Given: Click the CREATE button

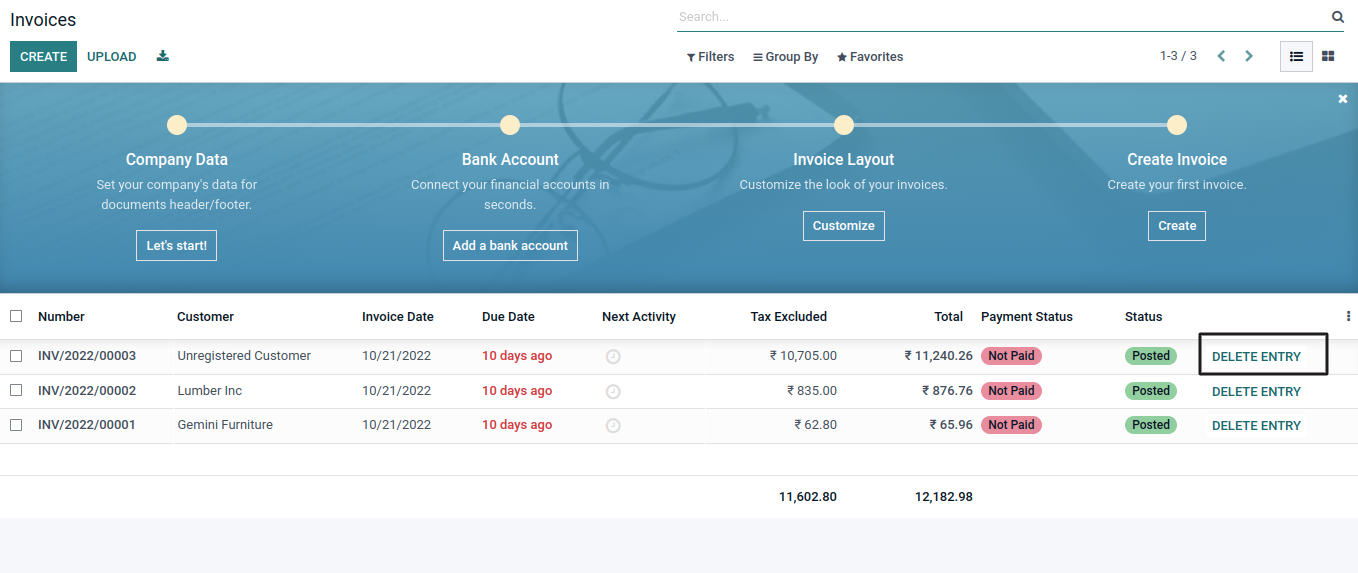Looking at the screenshot, I should [43, 57].
